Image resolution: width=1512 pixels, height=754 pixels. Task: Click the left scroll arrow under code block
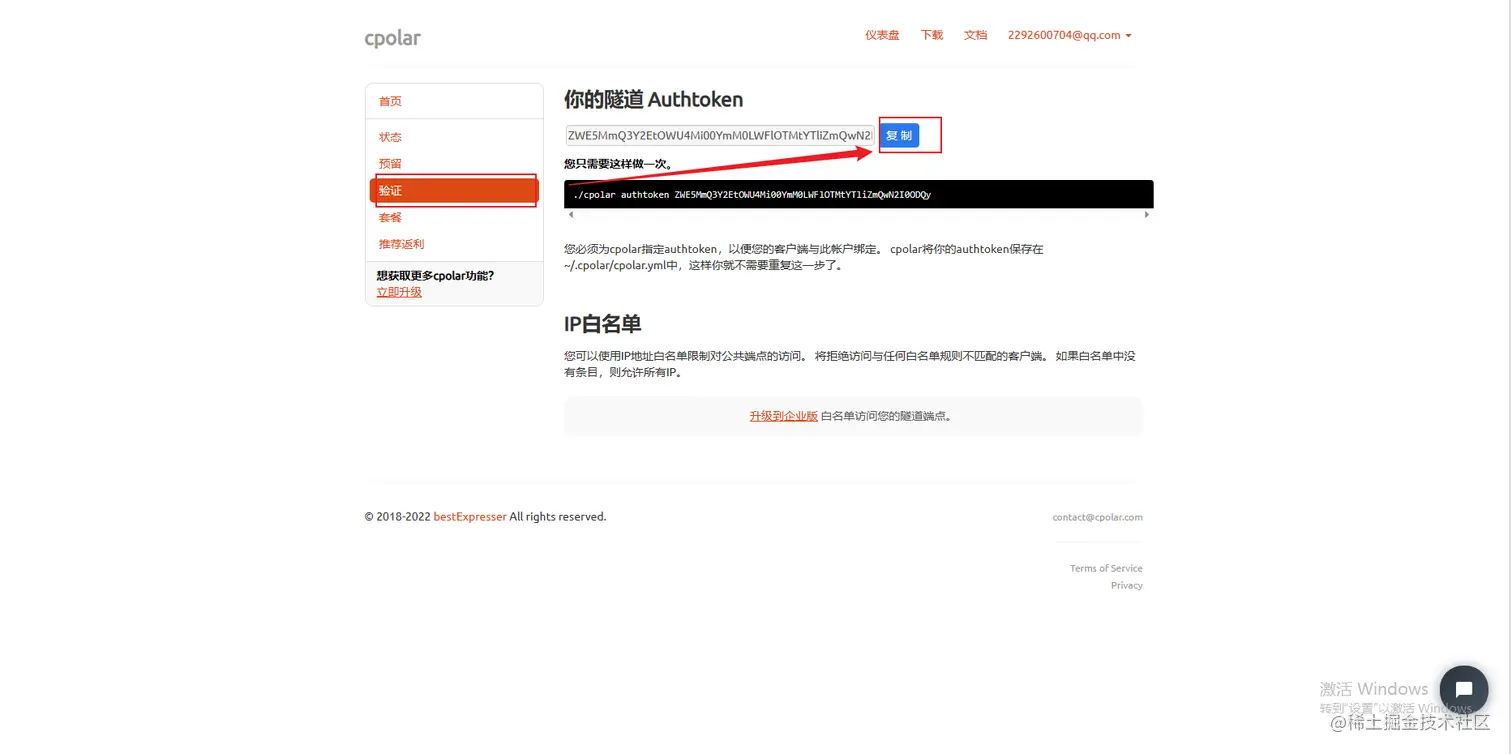click(x=571, y=215)
